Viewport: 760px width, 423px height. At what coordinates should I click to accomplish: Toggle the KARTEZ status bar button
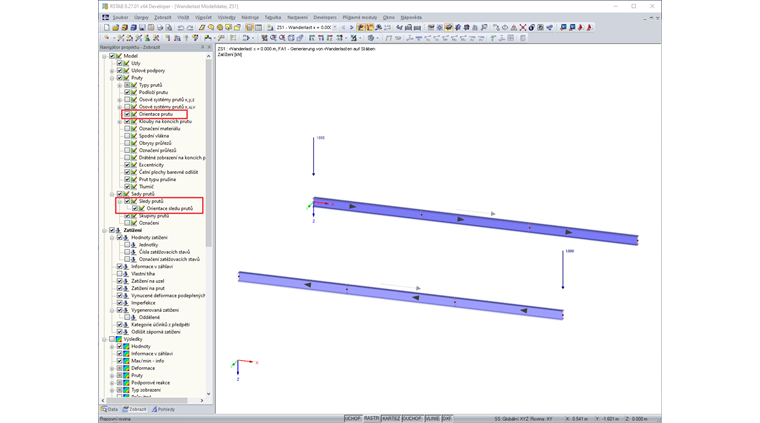coord(391,419)
